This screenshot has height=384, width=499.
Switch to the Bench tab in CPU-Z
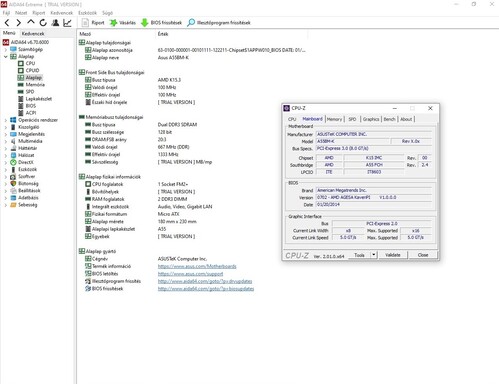[x=389, y=119]
